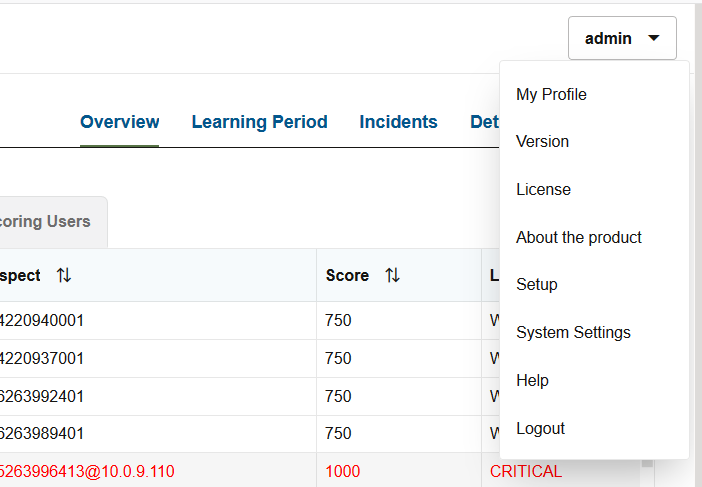Log out using the Logout entry
Image resolution: width=702 pixels, height=487 pixels.
click(540, 428)
